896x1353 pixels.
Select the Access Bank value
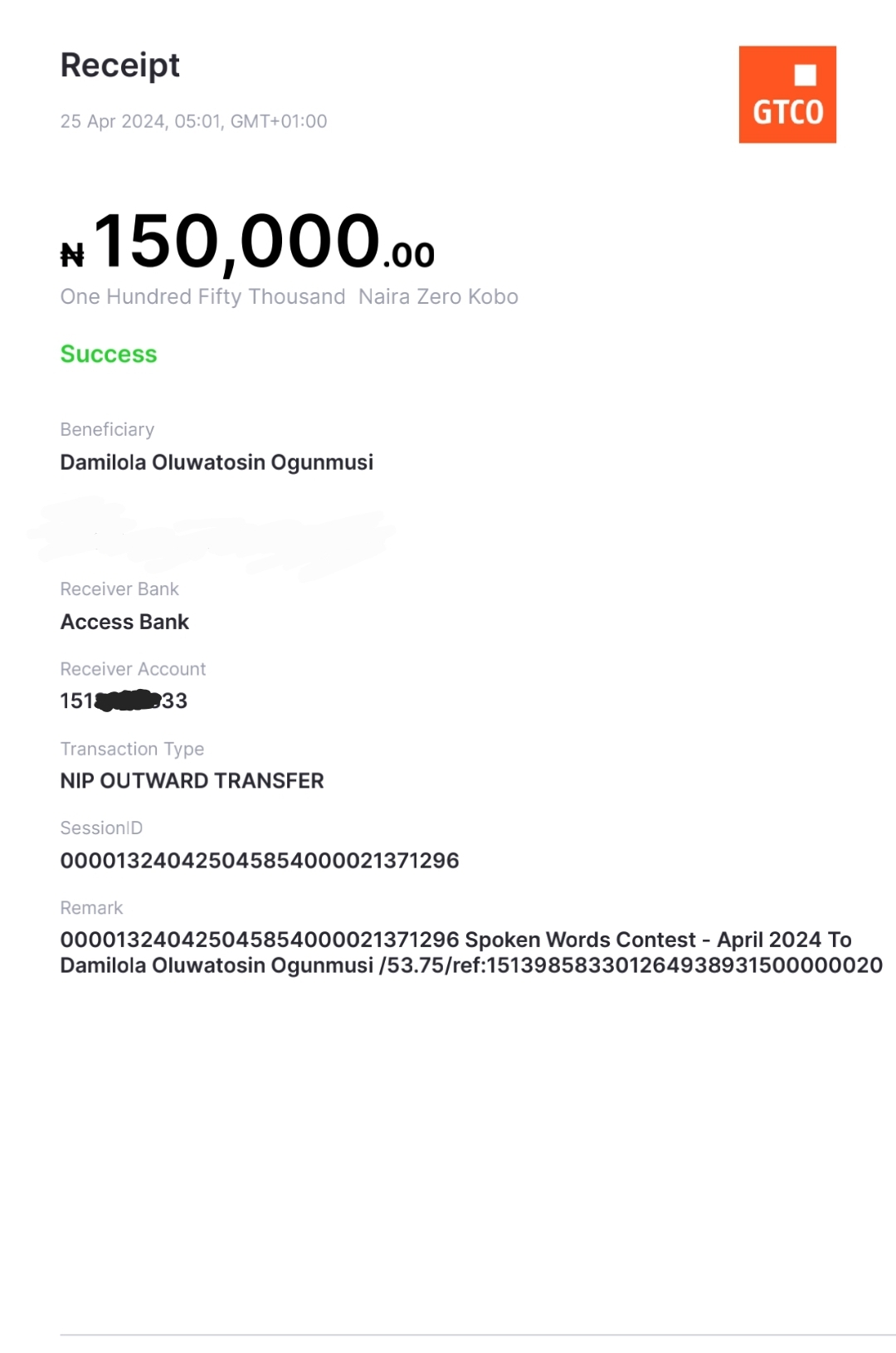click(124, 622)
